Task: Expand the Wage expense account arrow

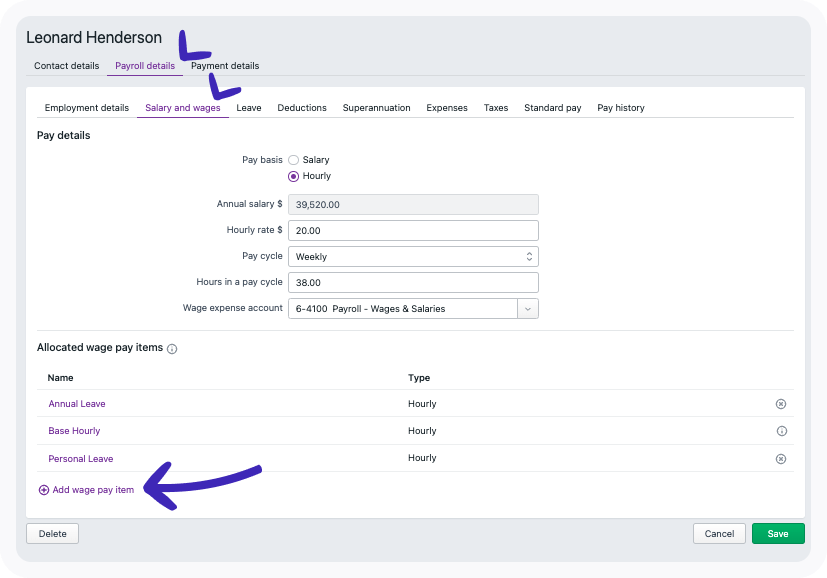Action: [528, 309]
